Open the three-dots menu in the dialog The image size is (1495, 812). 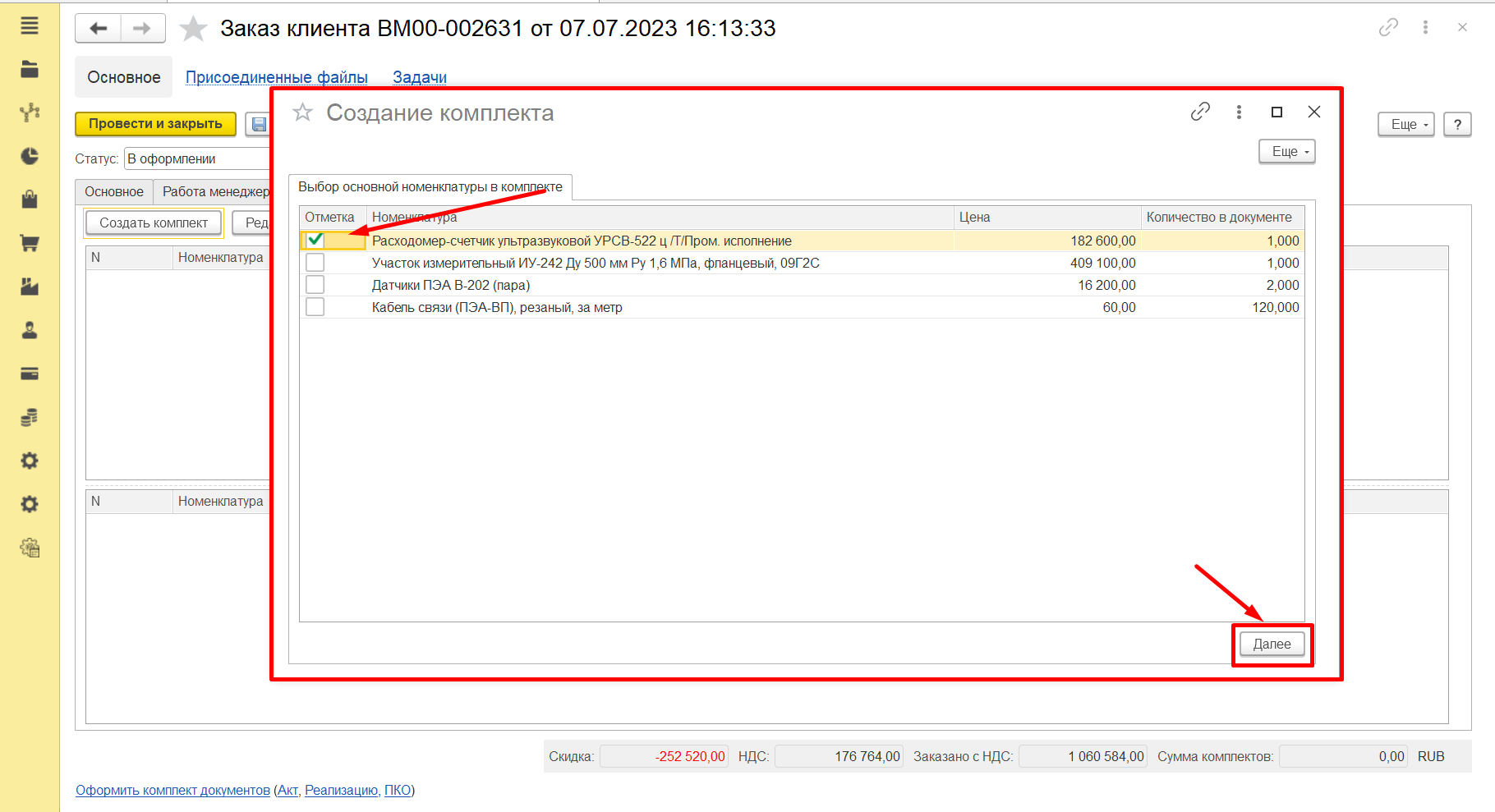[1239, 112]
